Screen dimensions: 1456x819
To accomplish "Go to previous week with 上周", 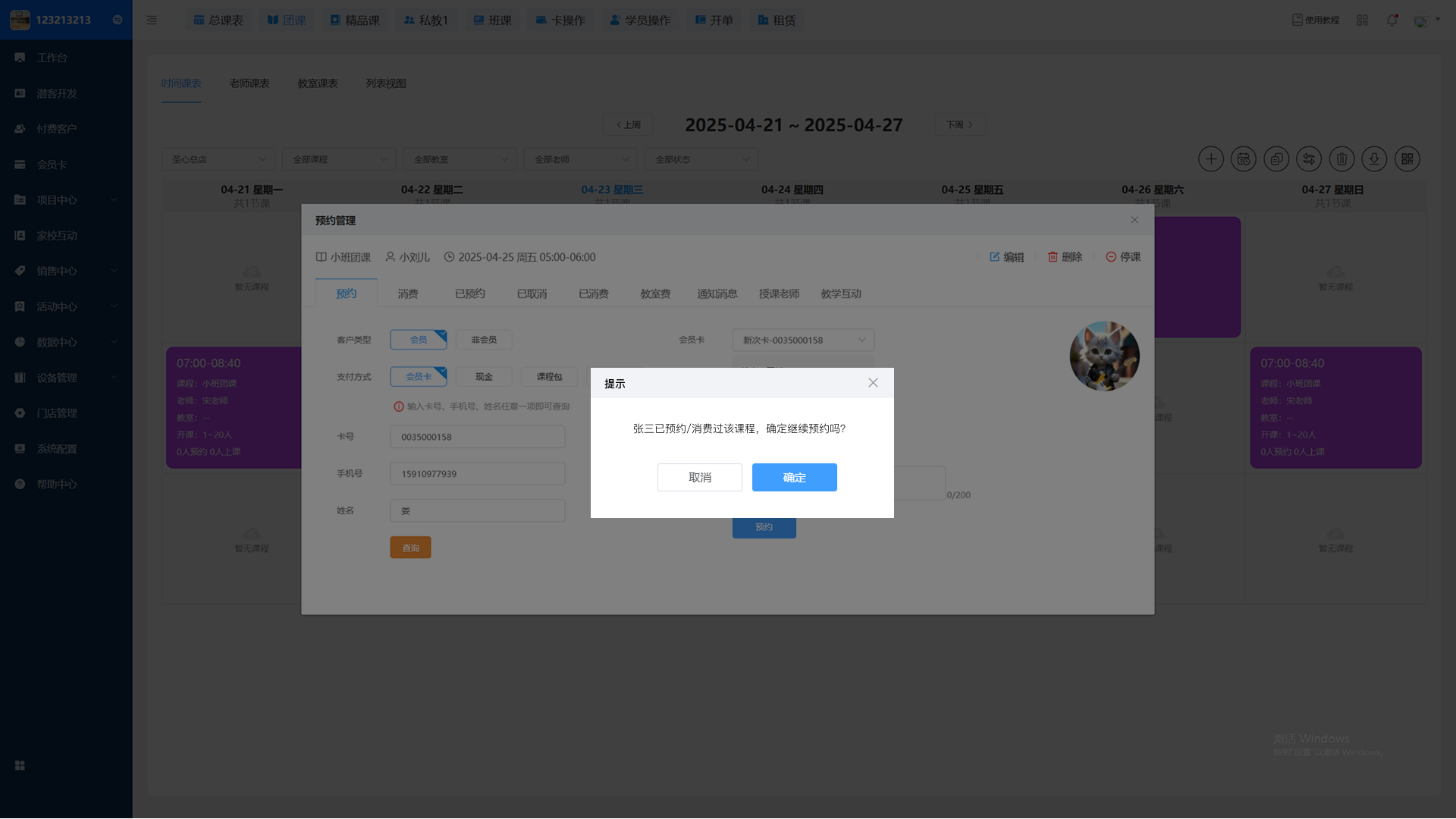I will [x=628, y=124].
